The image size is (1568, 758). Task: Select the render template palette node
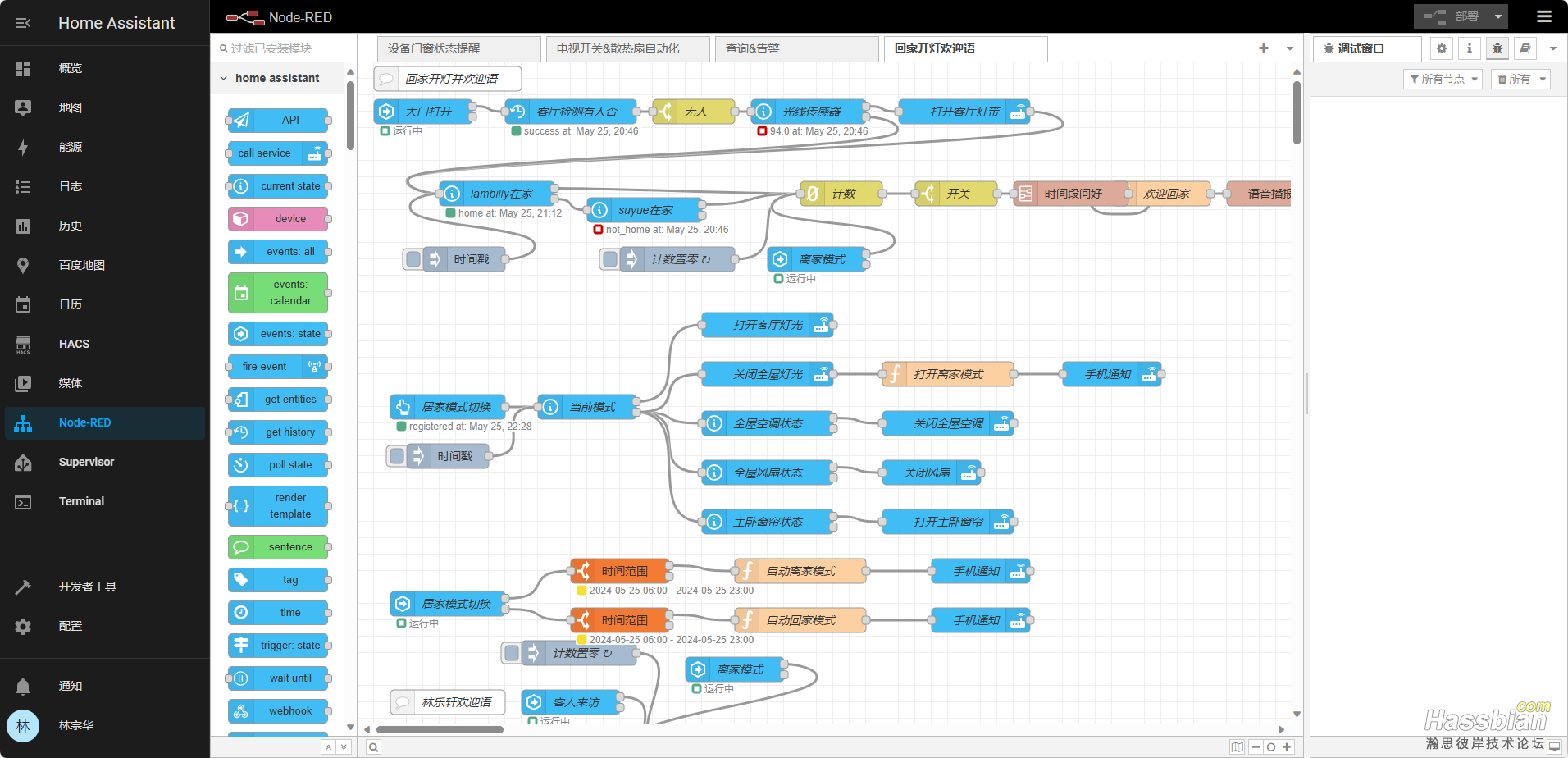tap(278, 505)
